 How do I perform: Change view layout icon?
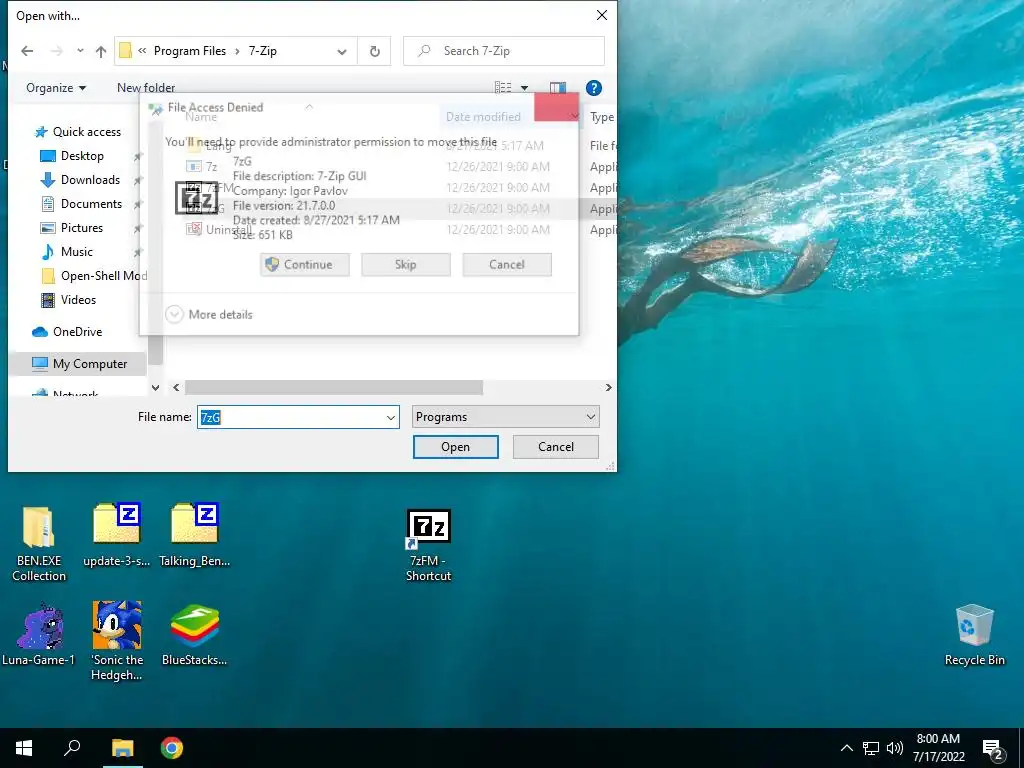coord(503,88)
